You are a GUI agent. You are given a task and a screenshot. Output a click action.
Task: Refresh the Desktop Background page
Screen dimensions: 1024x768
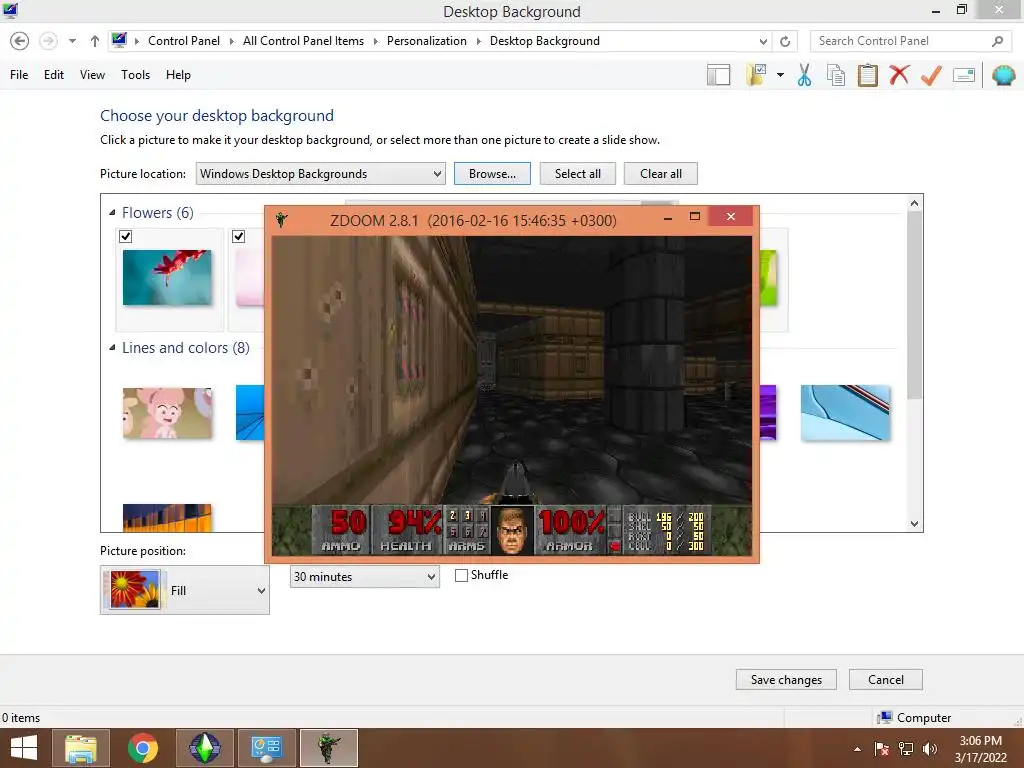coord(785,41)
